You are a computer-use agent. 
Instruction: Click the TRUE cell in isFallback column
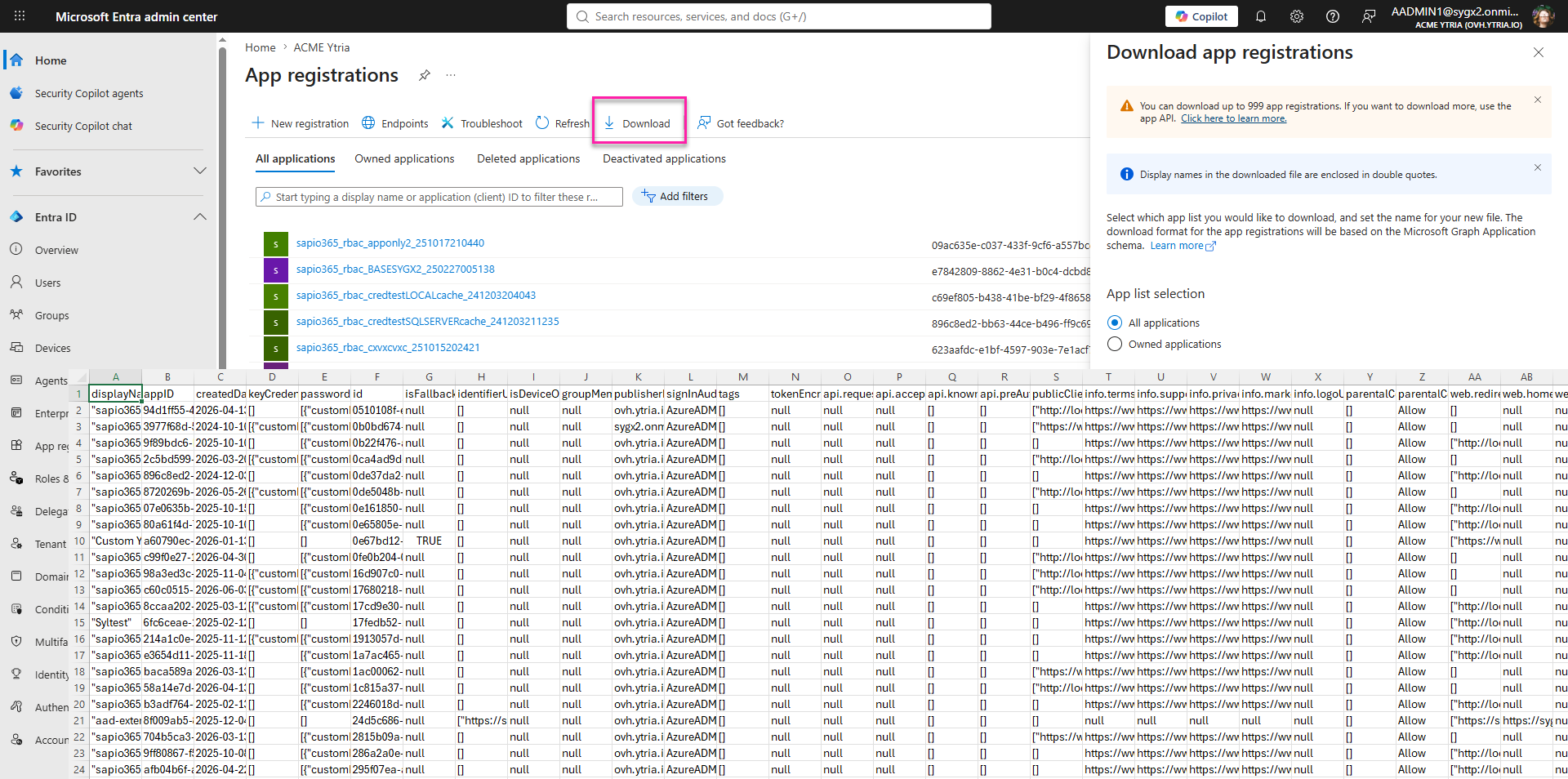429,541
